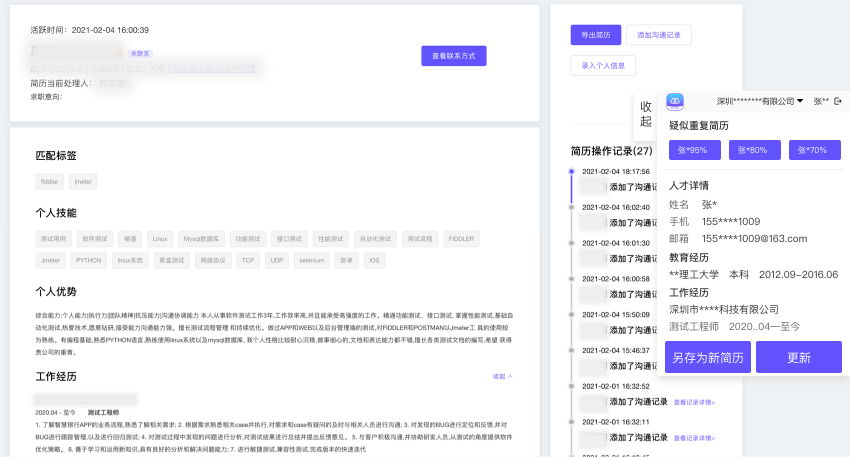Click the blue cloud plugin logo icon
The width and height of the screenshot is (850, 457).
(675, 101)
